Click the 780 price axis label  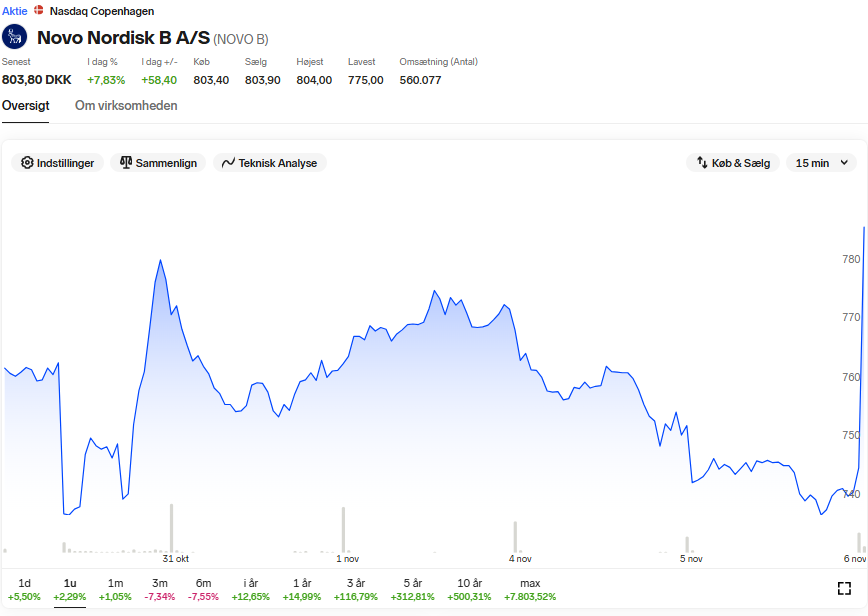click(851, 259)
